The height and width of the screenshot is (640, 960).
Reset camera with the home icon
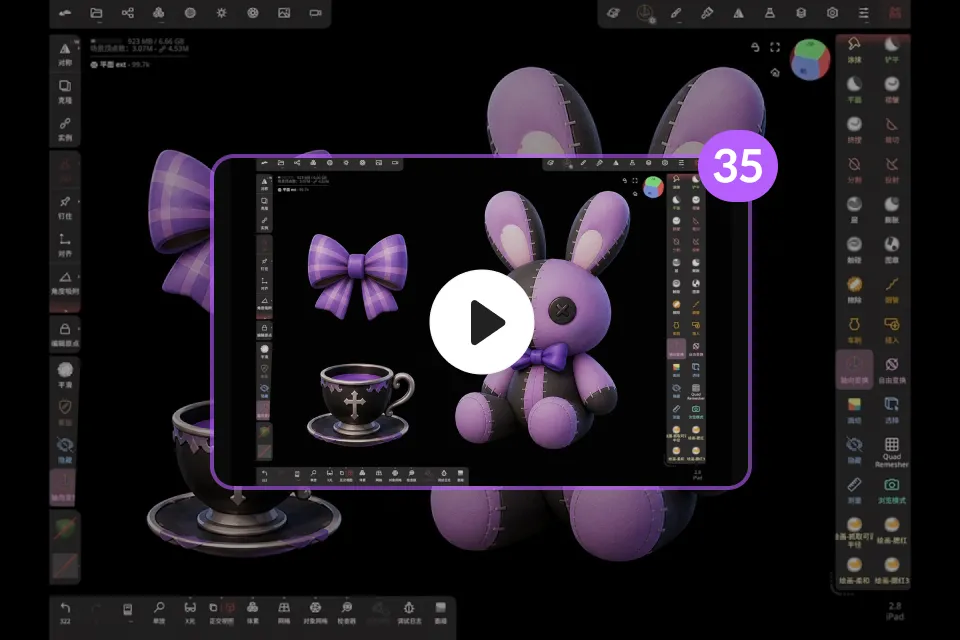775,73
